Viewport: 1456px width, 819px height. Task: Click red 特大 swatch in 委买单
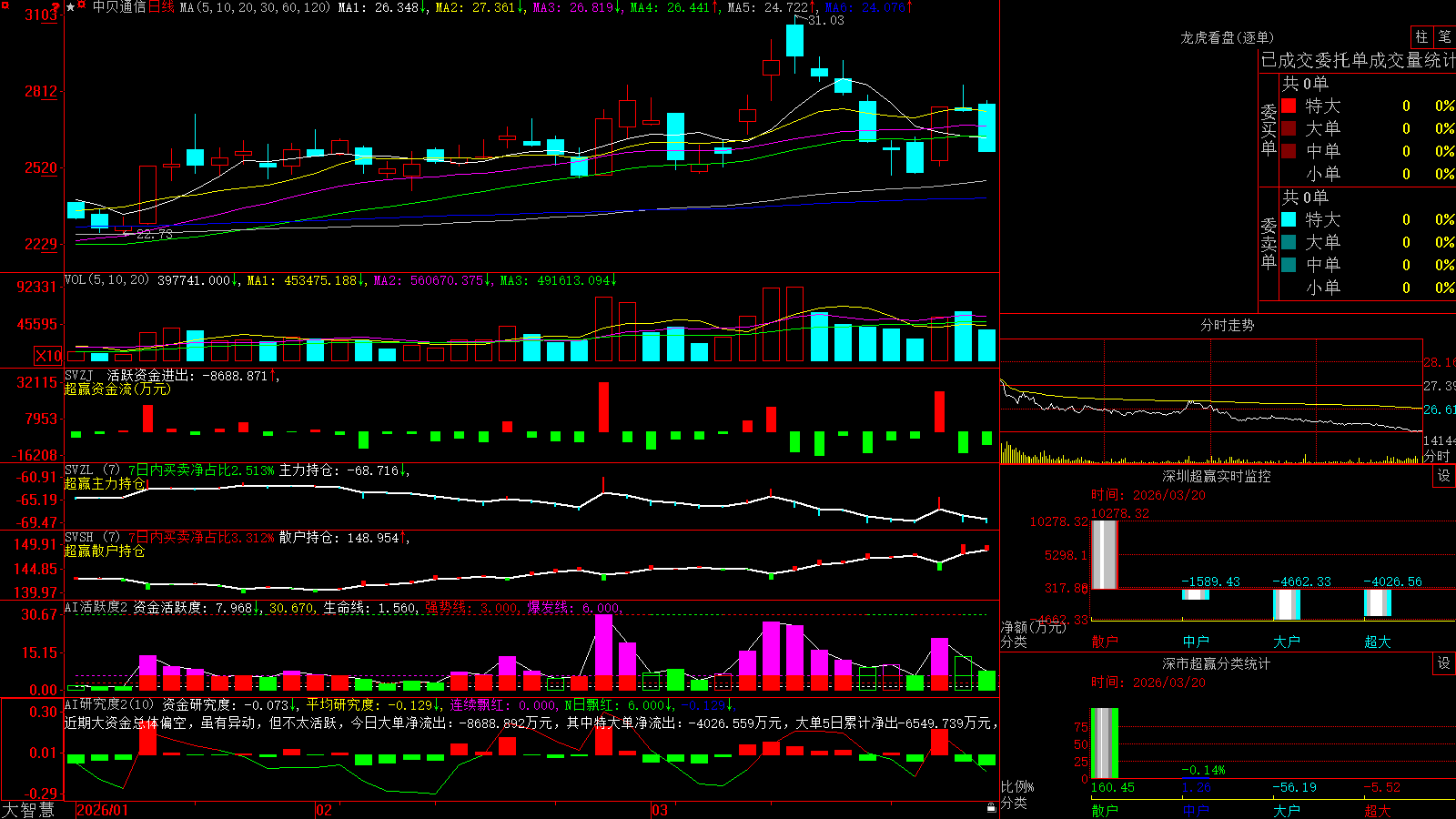(x=1289, y=106)
